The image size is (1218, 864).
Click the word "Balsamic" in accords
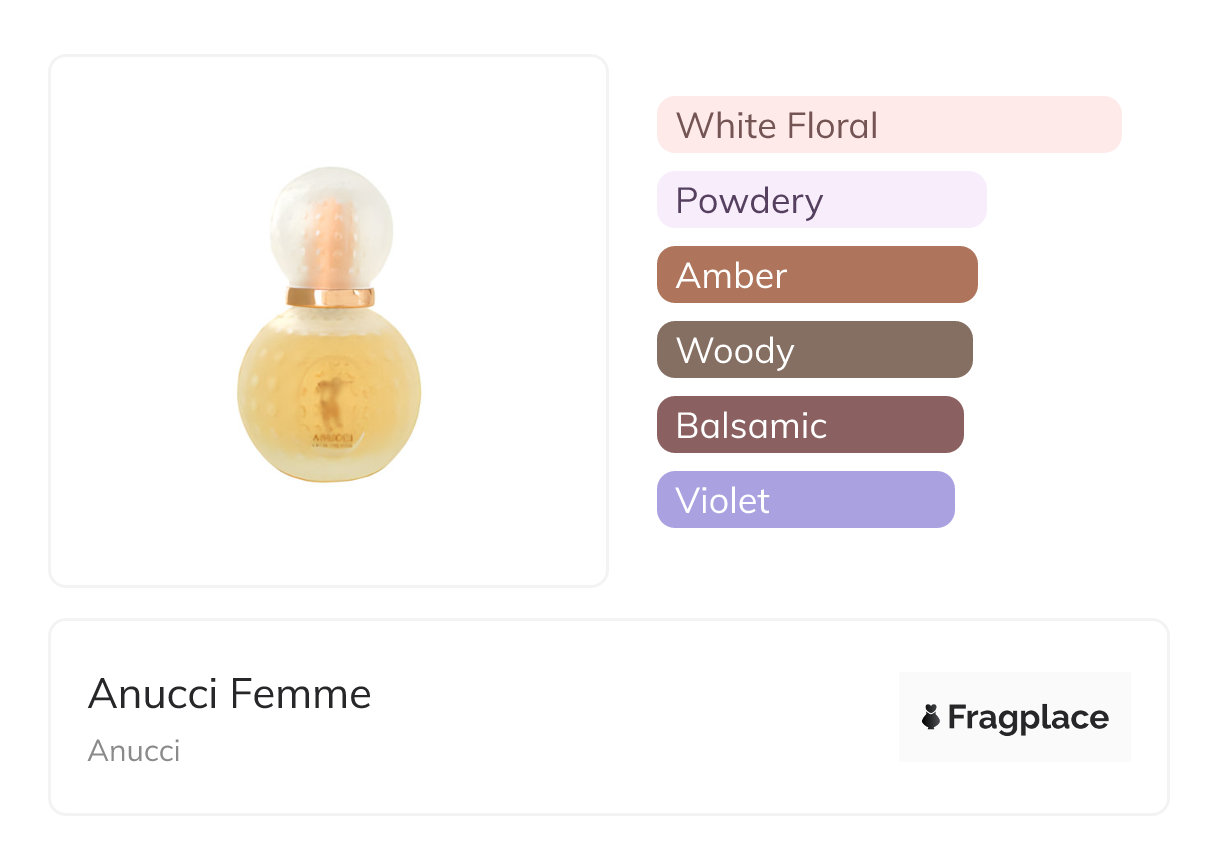tap(751, 426)
